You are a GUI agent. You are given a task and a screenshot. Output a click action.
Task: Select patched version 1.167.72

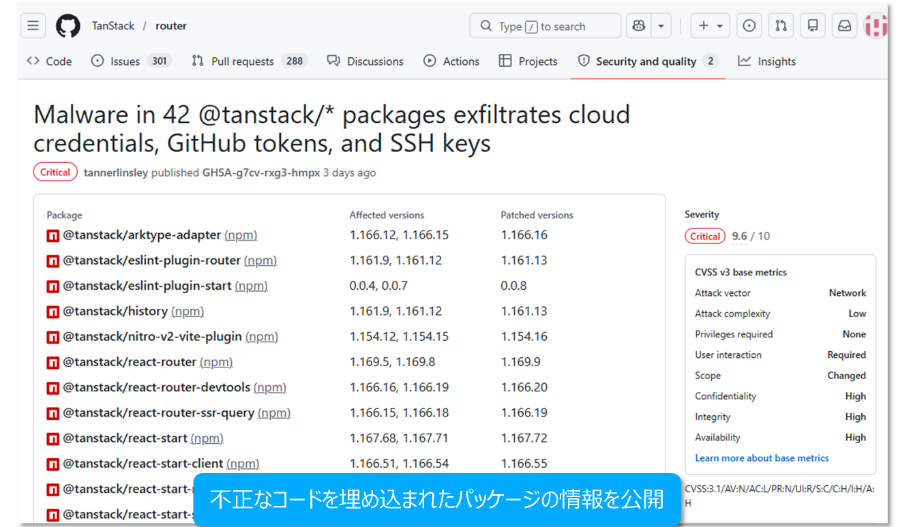524,438
